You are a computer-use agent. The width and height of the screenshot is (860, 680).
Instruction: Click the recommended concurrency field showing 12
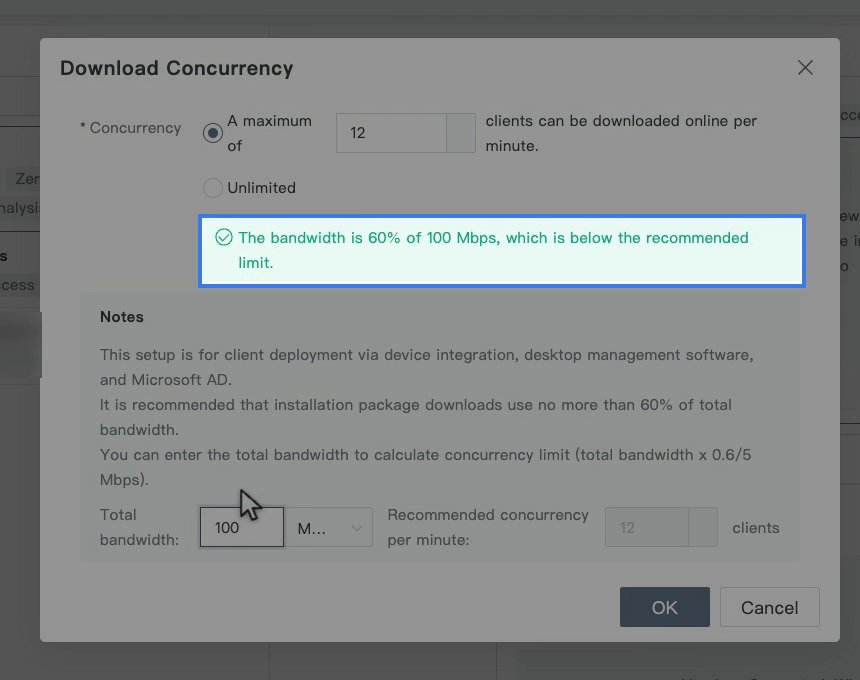[x=647, y=527]
